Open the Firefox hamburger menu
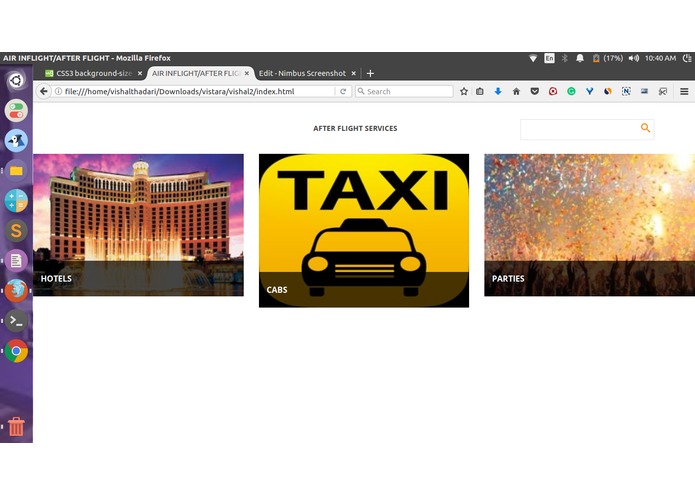 tap(684, 91)
